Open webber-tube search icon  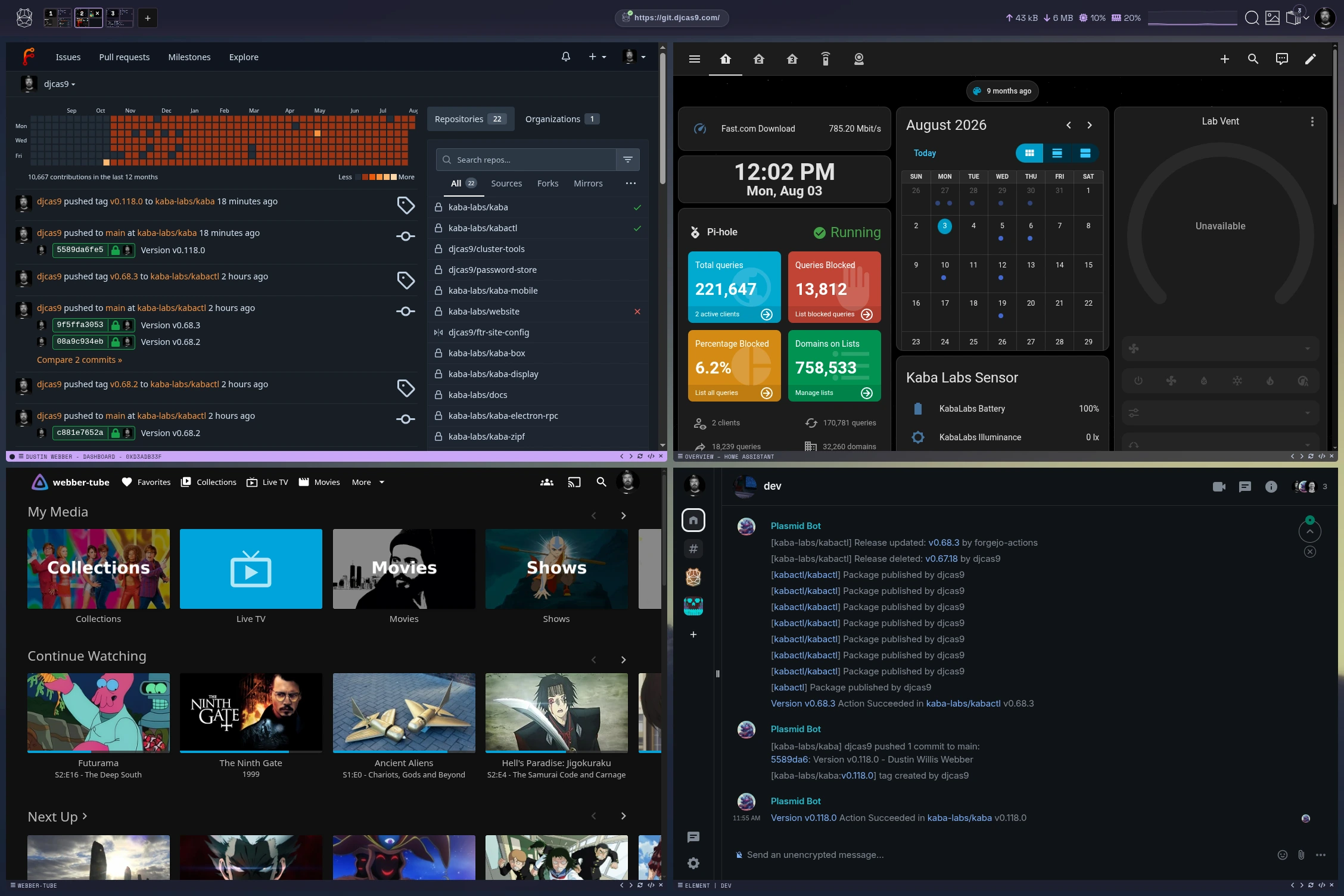click(601, 482)
